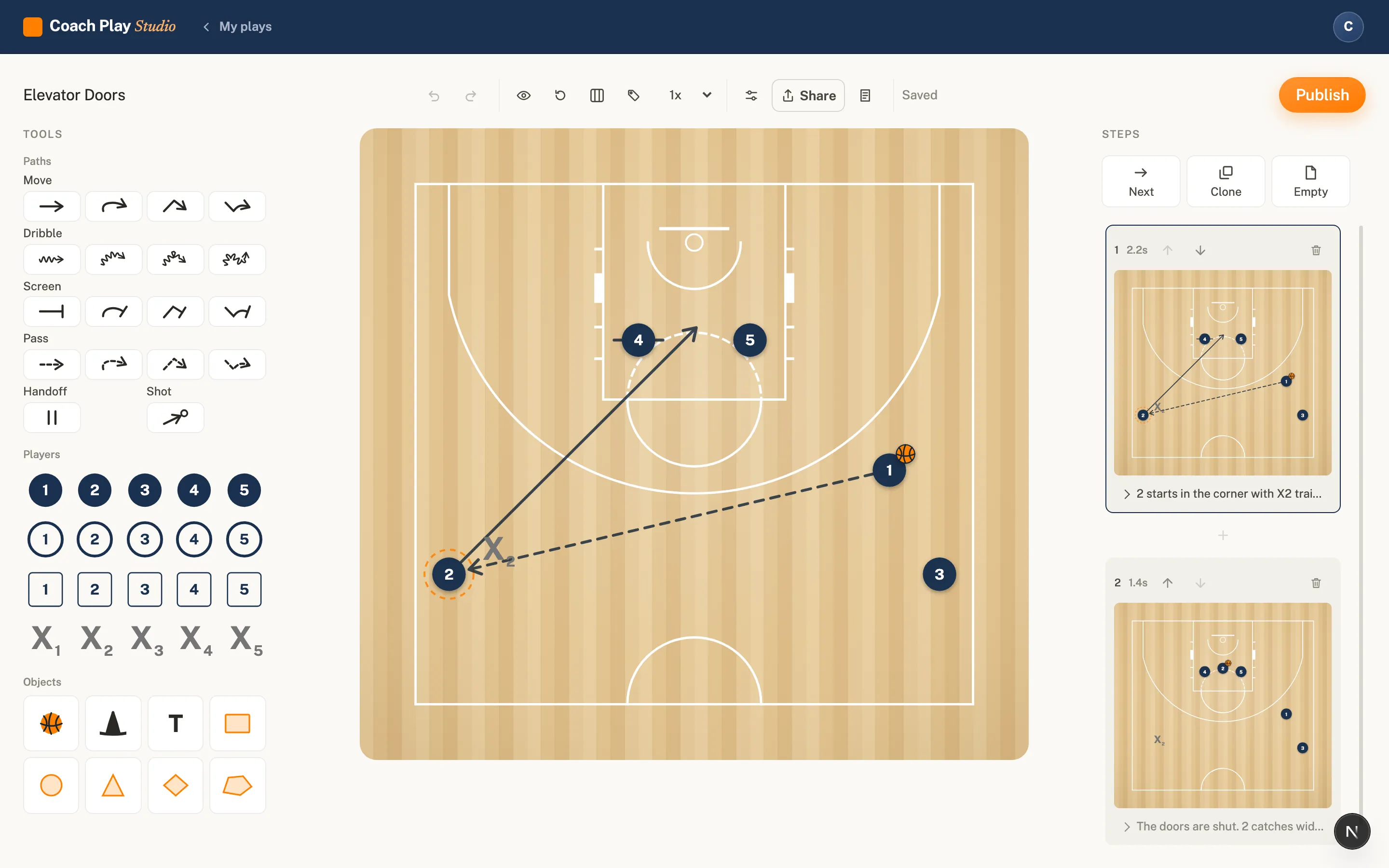
Task: Toggle the eye preview icon
Action: [523, 95]
